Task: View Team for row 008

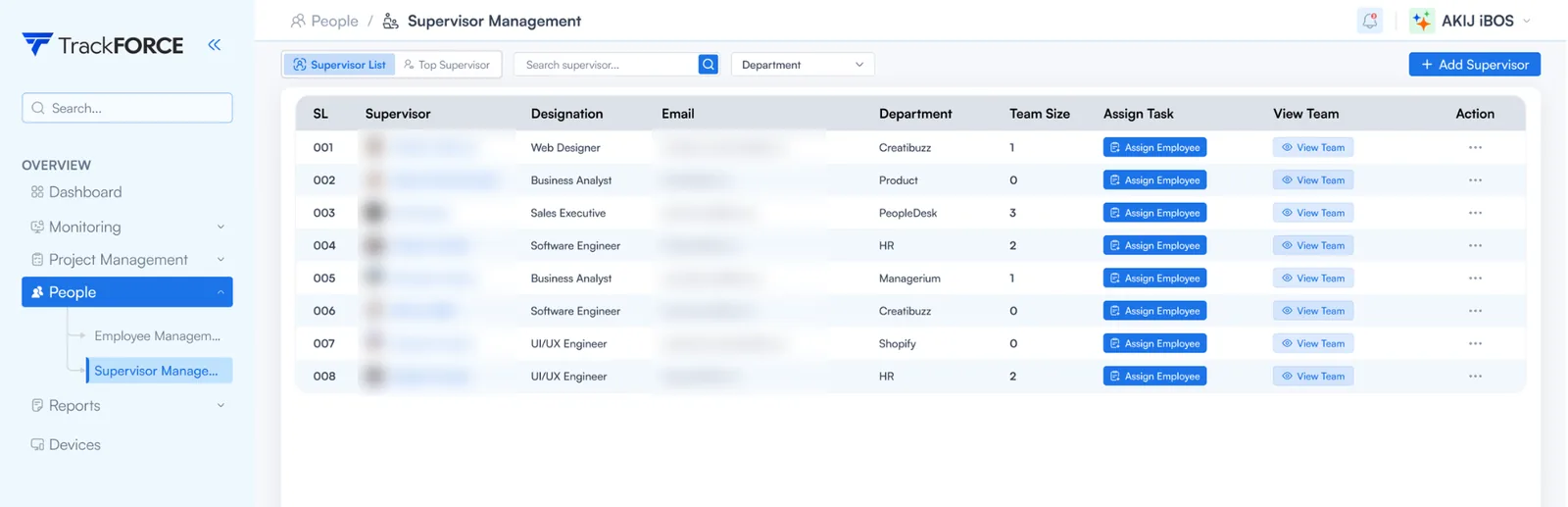Action: click(1313, 377)
